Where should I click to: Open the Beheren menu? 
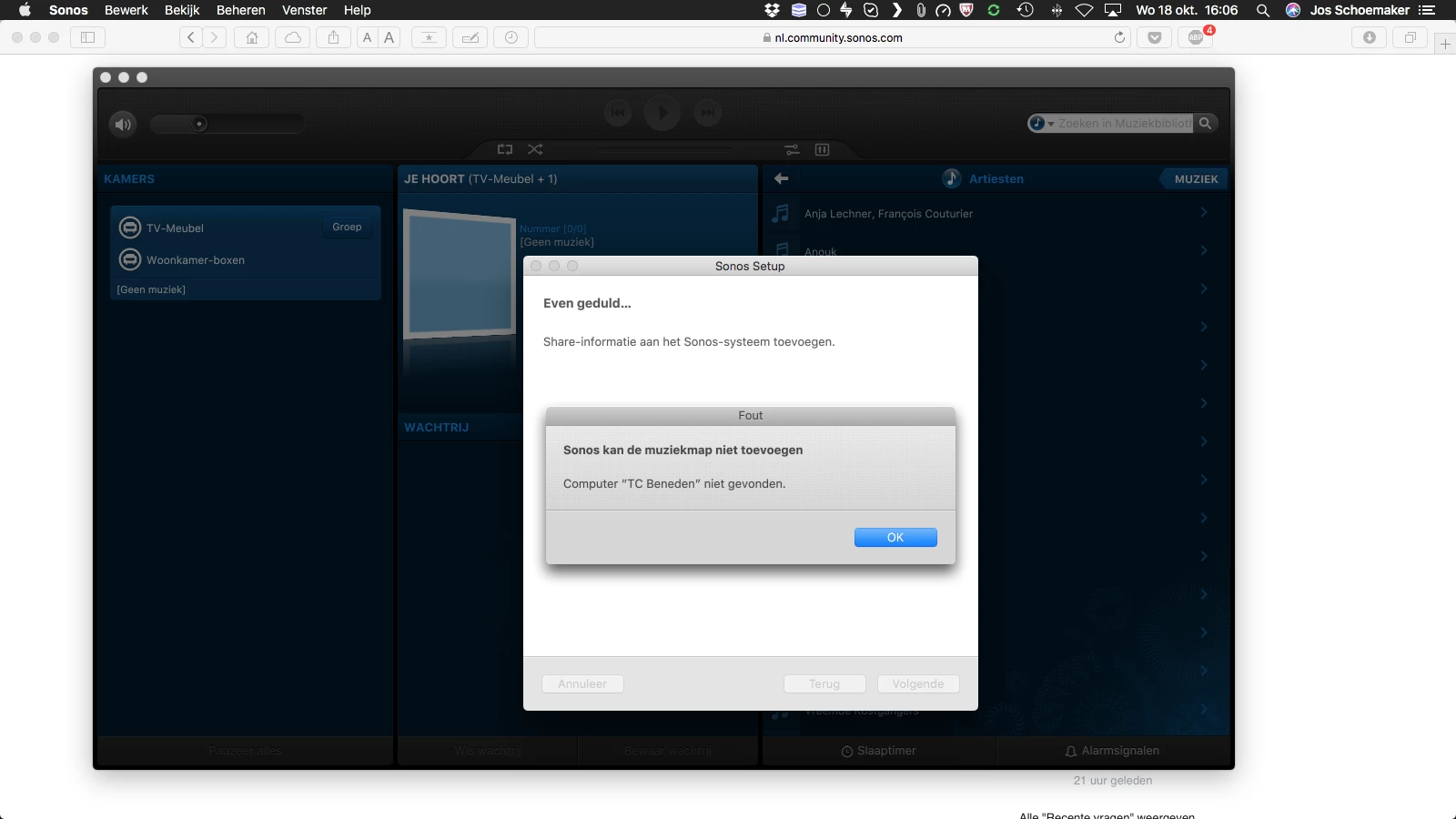(241, 10)
